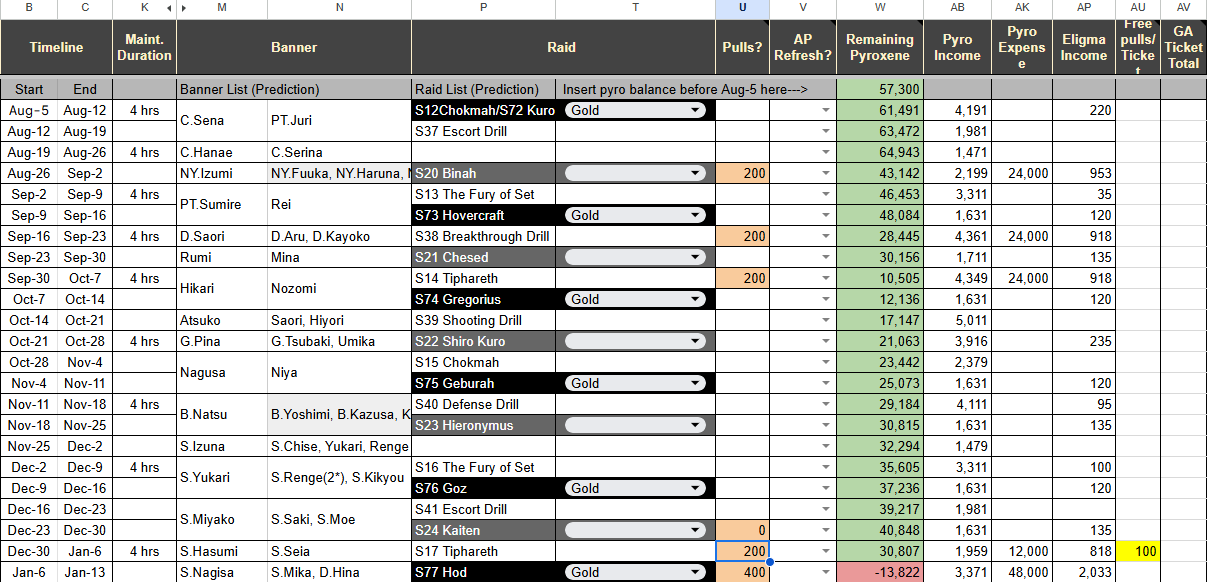
Task: Click the 12,000 Pyro Expense cell
Action: coord(1022,551)
